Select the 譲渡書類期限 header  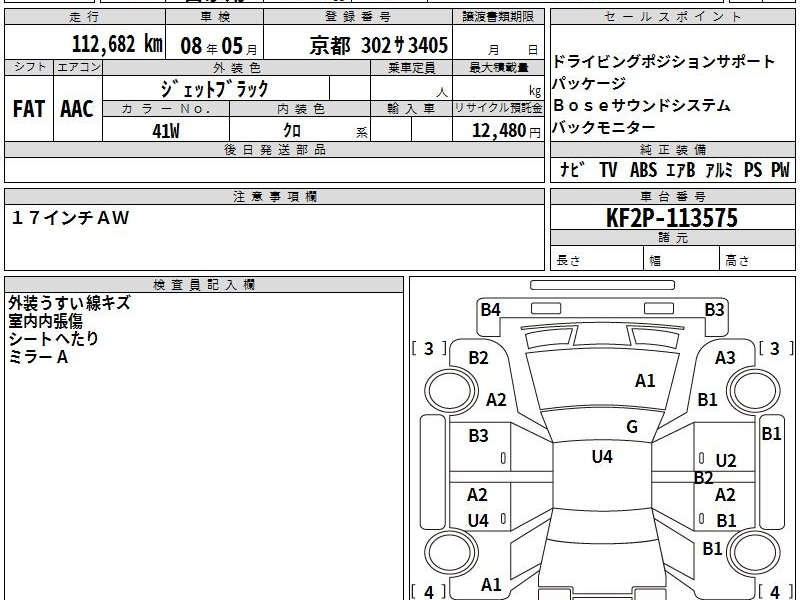498,17
